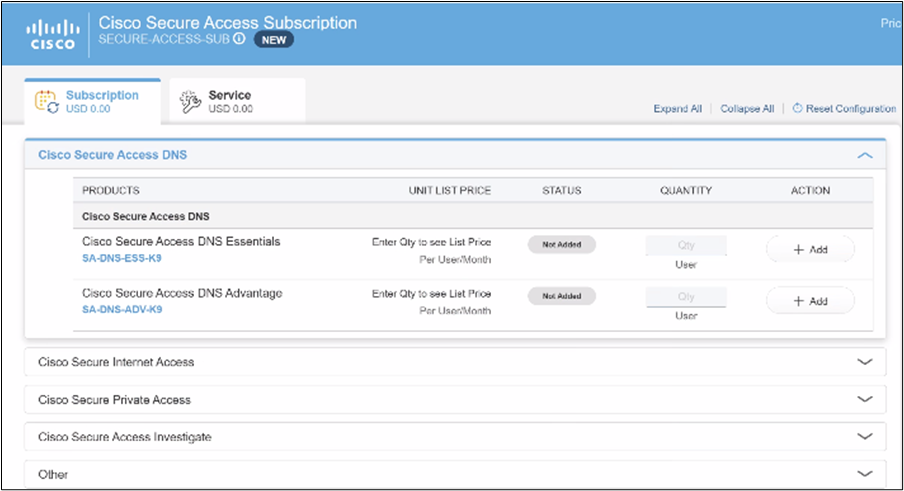Click the Expand All link
This screenshot has width=904, height=491.
pos(677,109)
